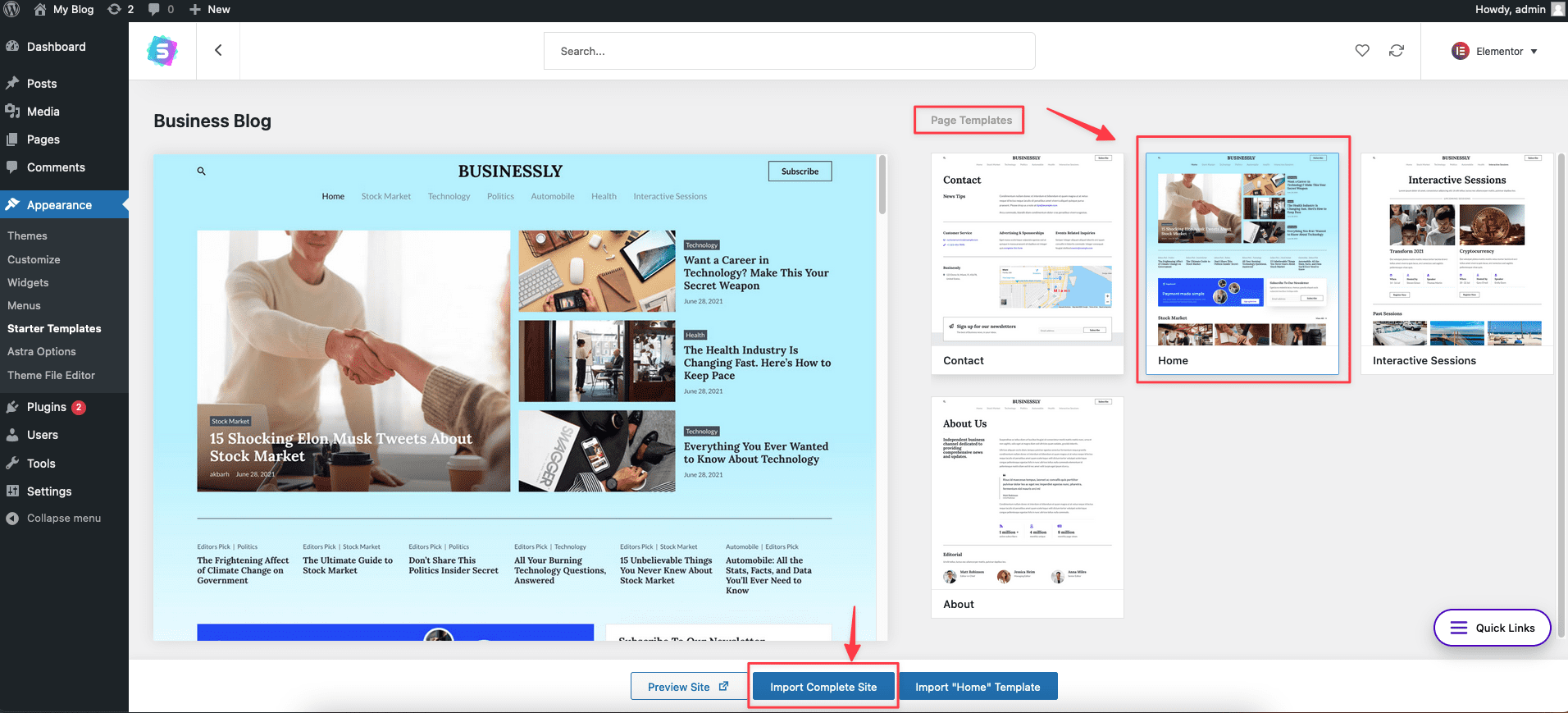Collapse the WordPress admin menu

[63, 519]
